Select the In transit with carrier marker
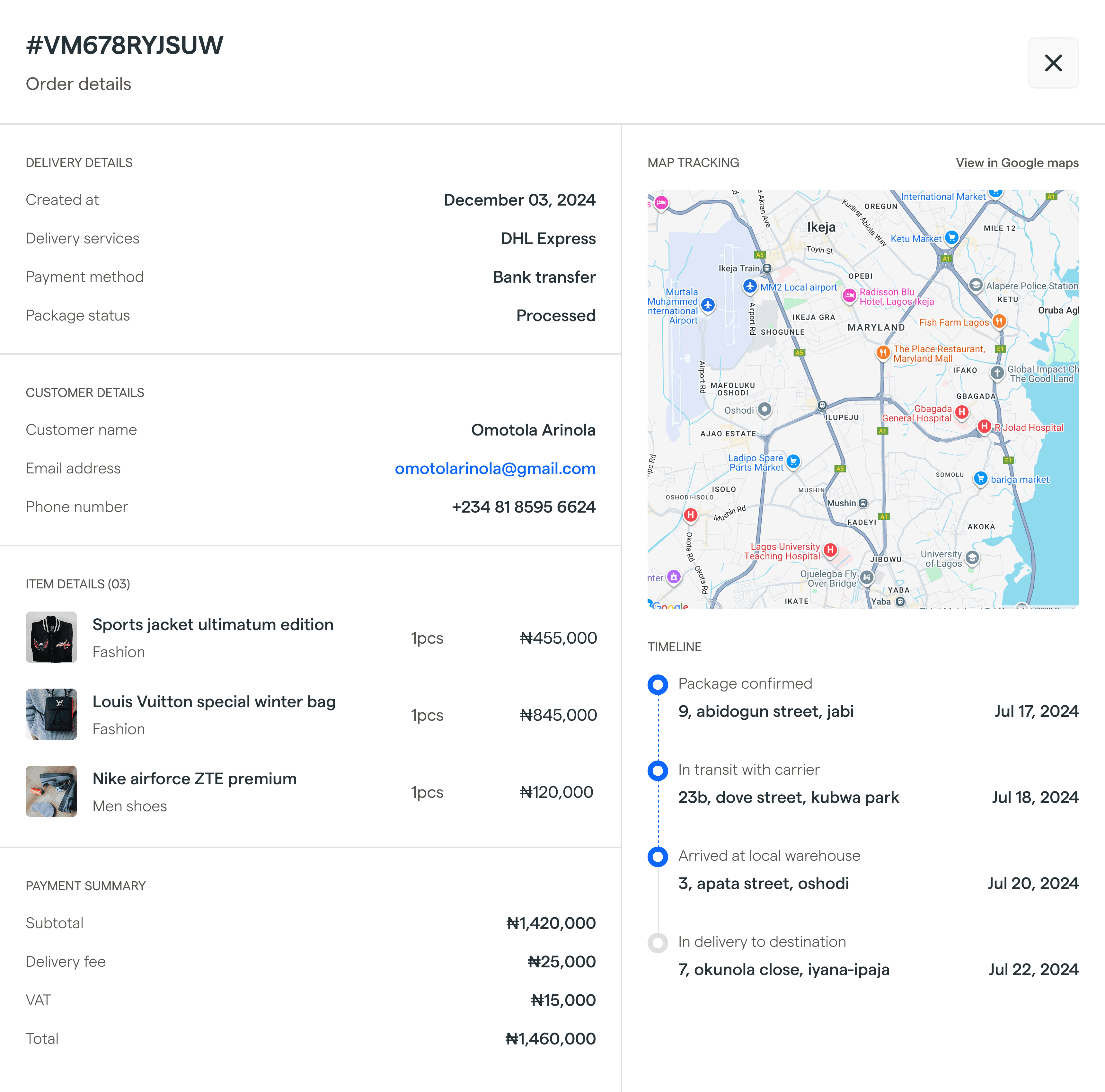Image resolution: width=1105 pixels, height=1092 pixels. [x=658, y=771]
